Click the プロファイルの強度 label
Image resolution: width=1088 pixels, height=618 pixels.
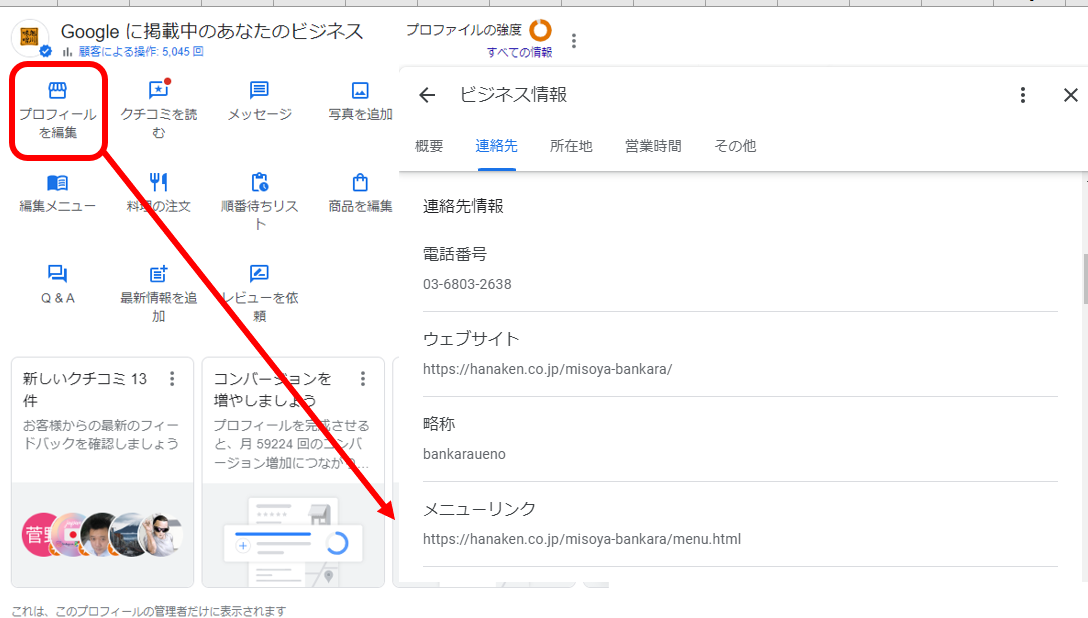(x=464, y=30)
